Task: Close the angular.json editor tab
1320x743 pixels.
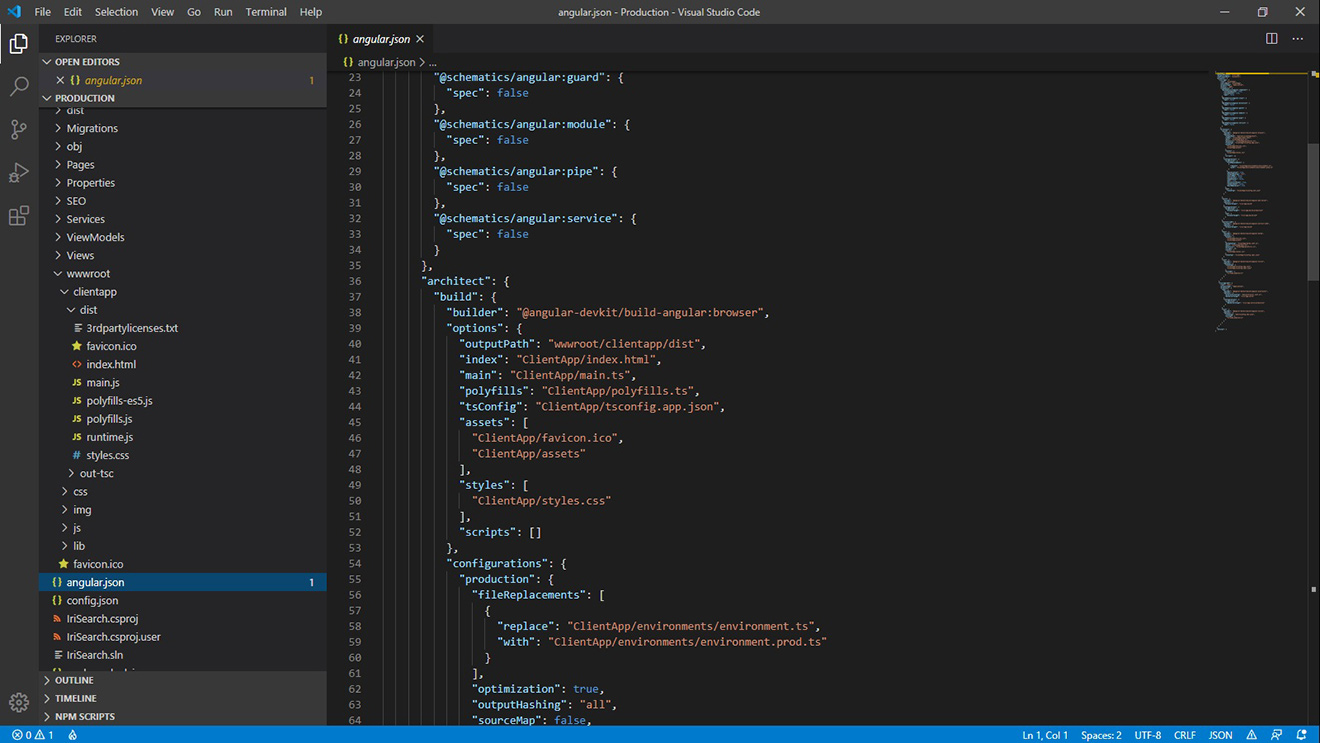Action: [420, 39]
